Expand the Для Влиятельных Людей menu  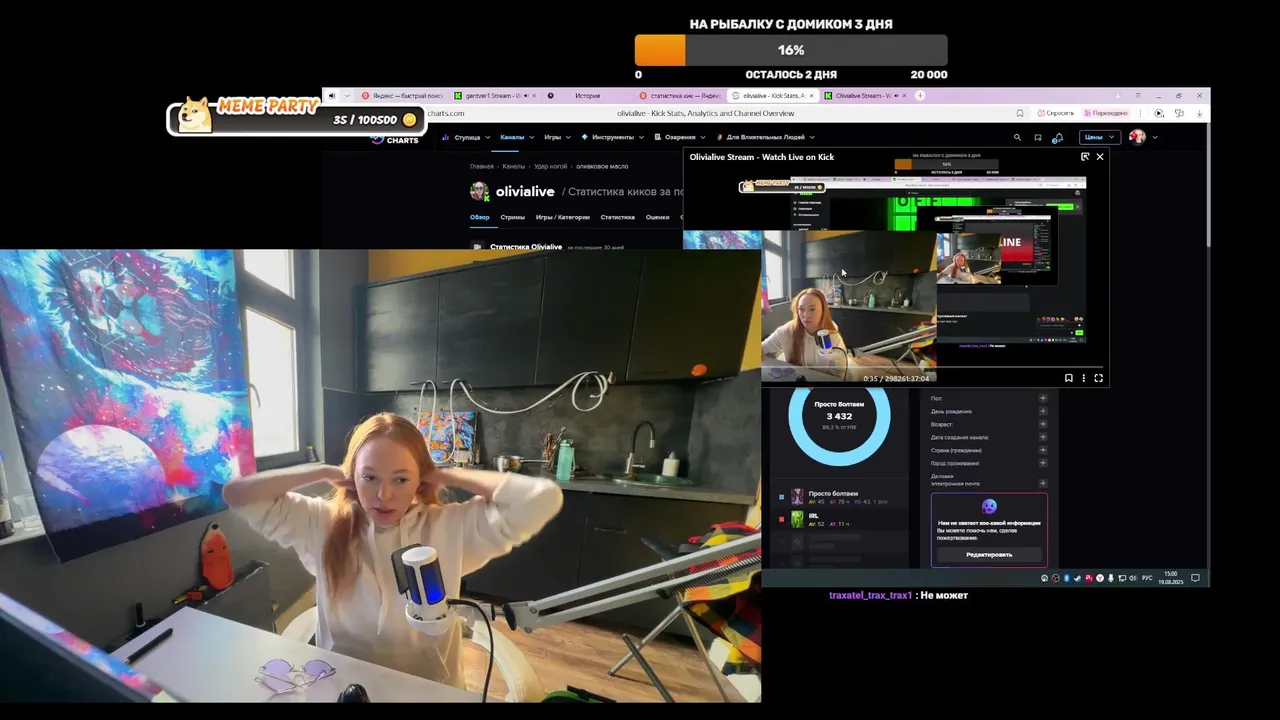coord(765,137)
